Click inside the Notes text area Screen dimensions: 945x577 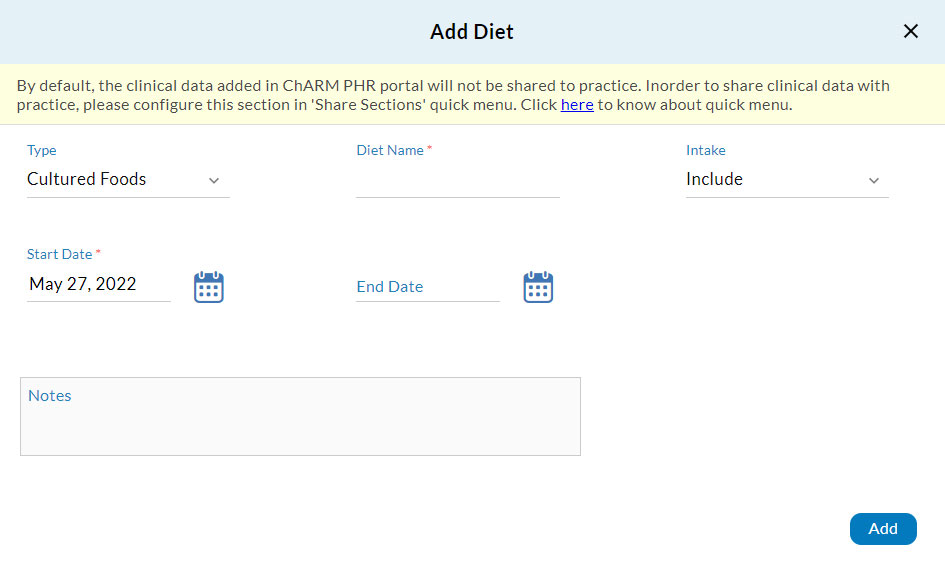coord(300,415)
